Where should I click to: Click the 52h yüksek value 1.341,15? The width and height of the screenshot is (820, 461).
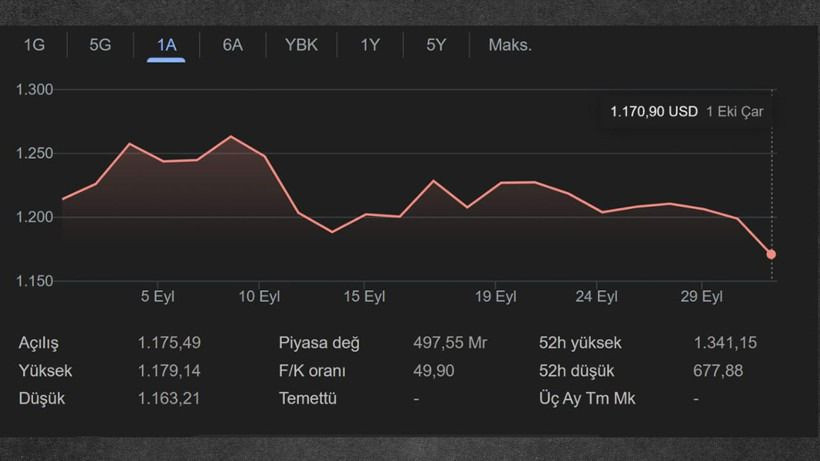725,343
